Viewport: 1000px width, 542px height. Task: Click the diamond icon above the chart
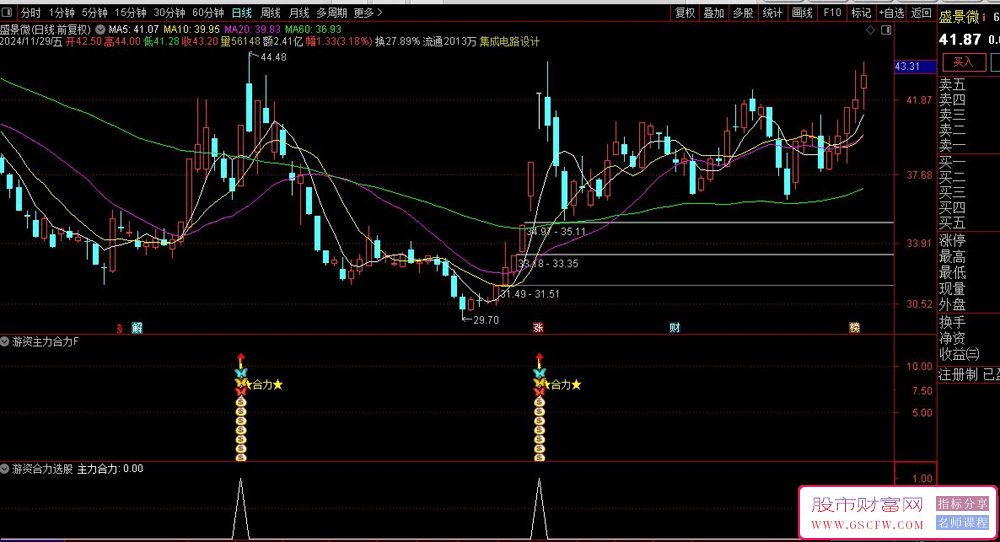pyautogui.click(x=871, y=30)
